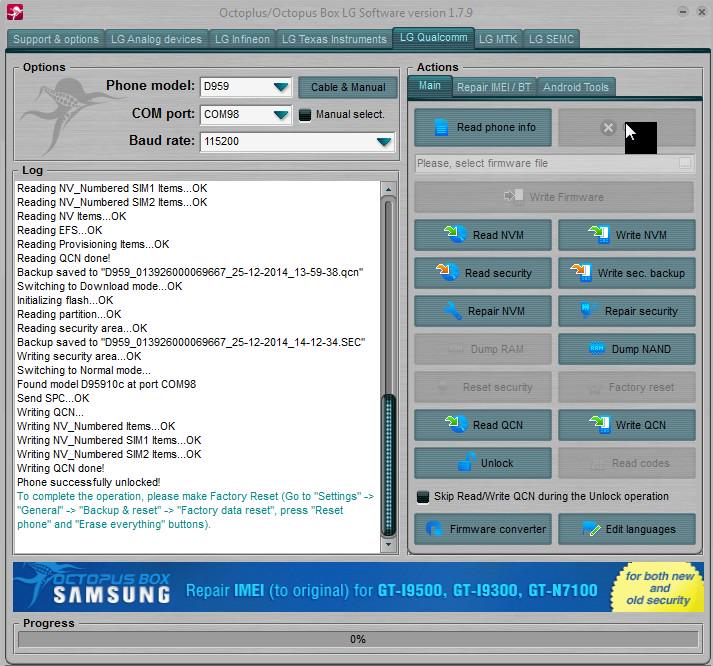Click the Repair NVM wrench icon
Screen dimensions: 713x666
click(452, 310)
